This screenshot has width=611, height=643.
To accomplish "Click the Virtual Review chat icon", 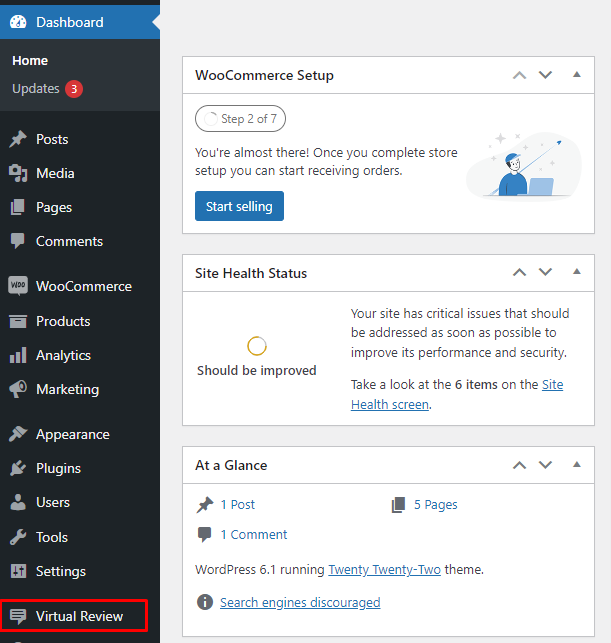I will coord(18,616).
